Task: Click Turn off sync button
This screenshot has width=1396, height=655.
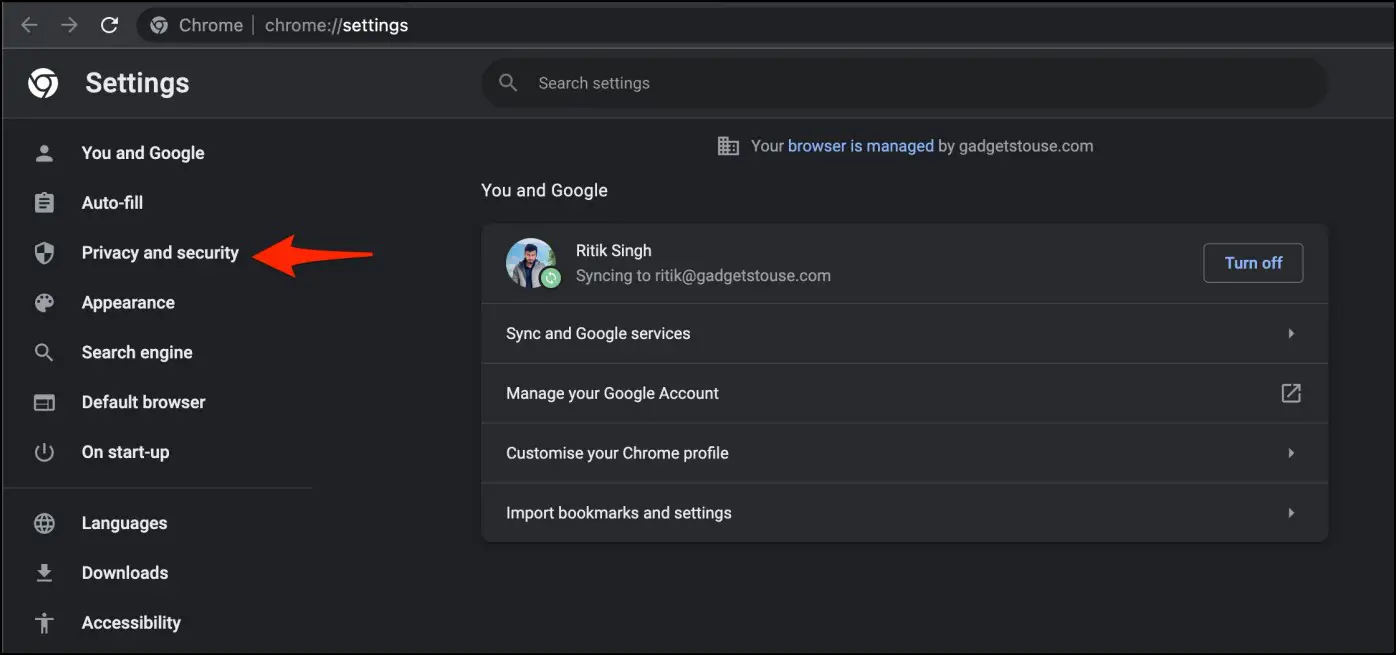Action: 1253,263
